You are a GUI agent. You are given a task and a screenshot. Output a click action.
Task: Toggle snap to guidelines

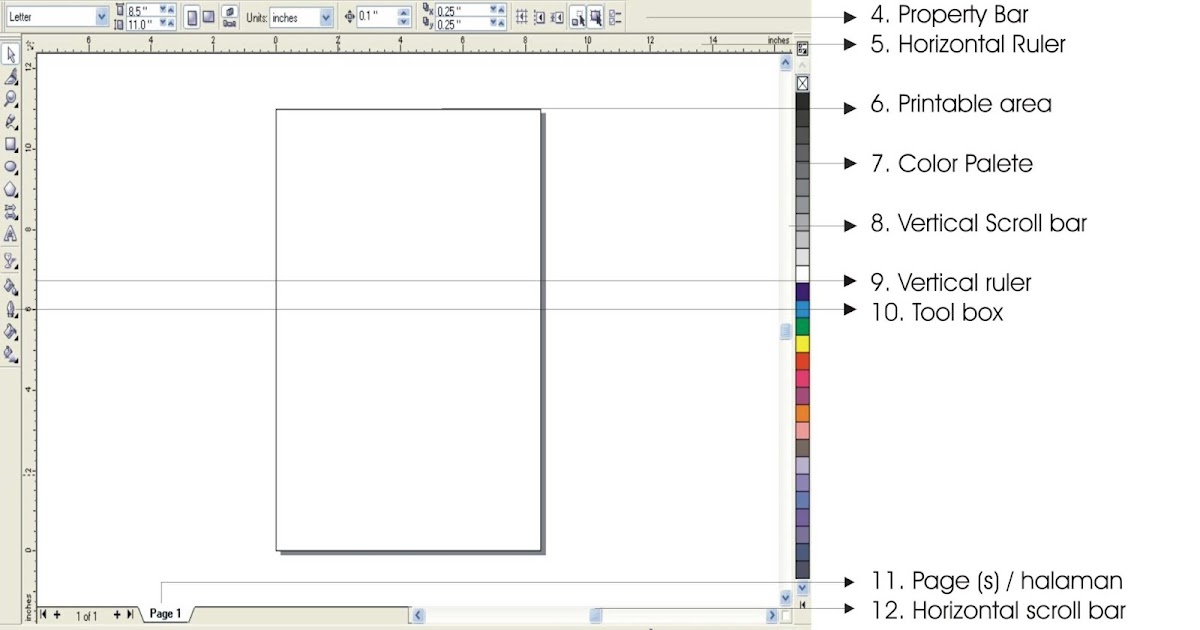click(x=540, y=16)
